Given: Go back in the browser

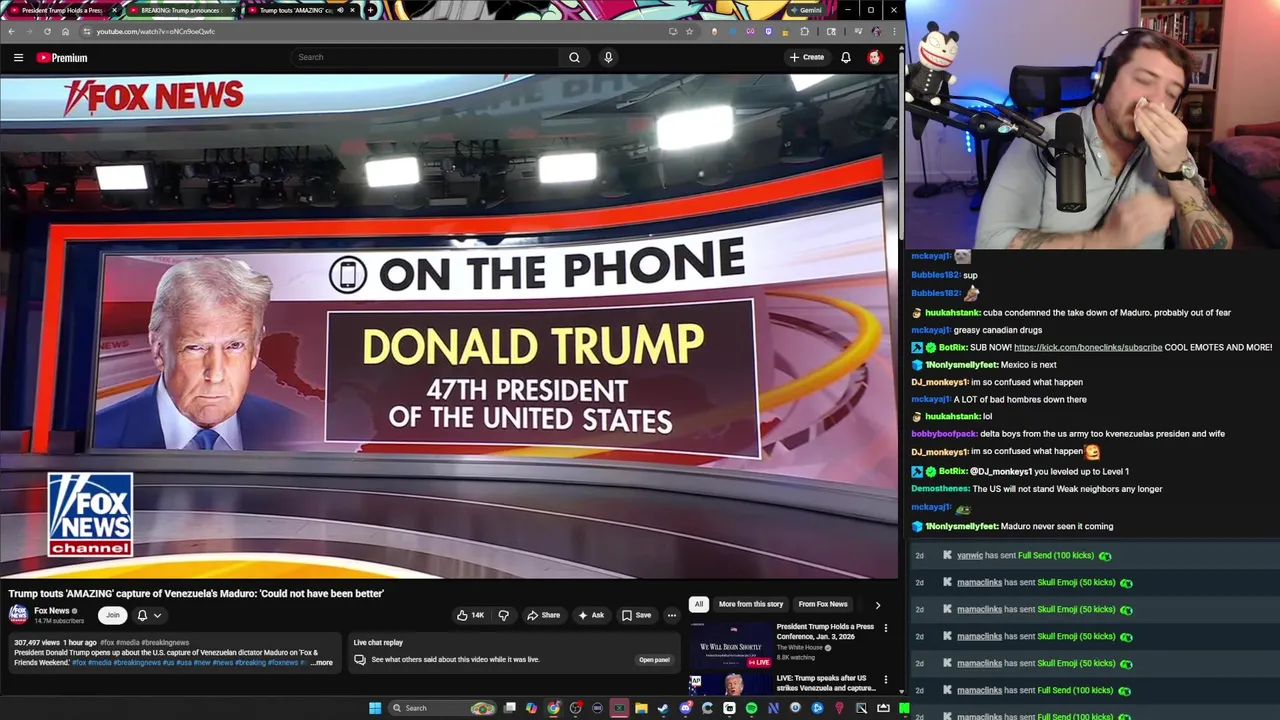Looking at the screenshot, I should (x=11, y=31).
